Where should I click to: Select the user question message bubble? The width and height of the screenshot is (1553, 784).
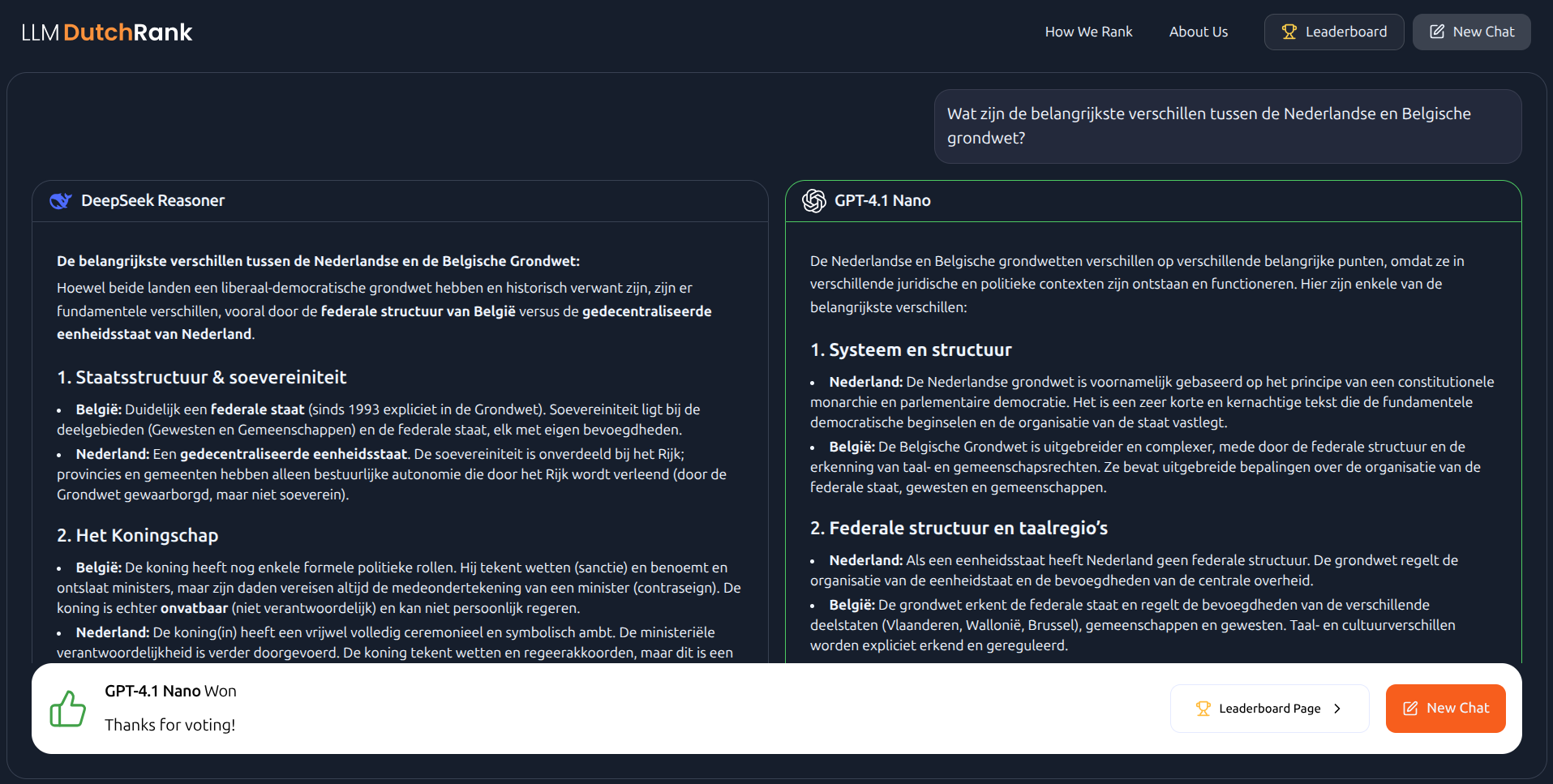[1228, 126]
